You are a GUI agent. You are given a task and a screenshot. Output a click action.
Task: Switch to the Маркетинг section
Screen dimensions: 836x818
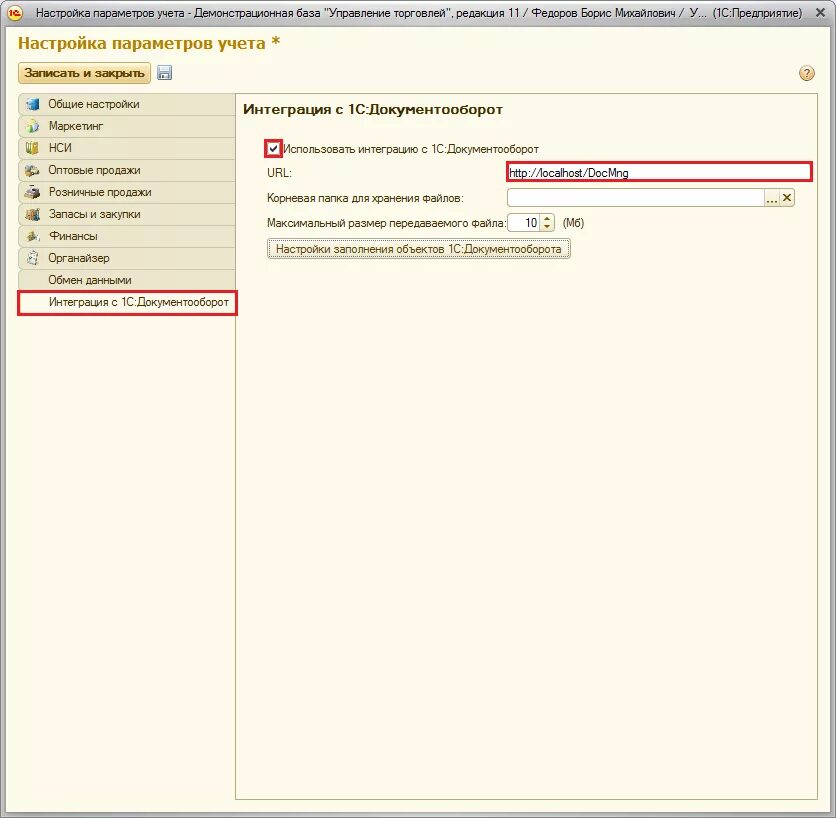pos(127,126)
